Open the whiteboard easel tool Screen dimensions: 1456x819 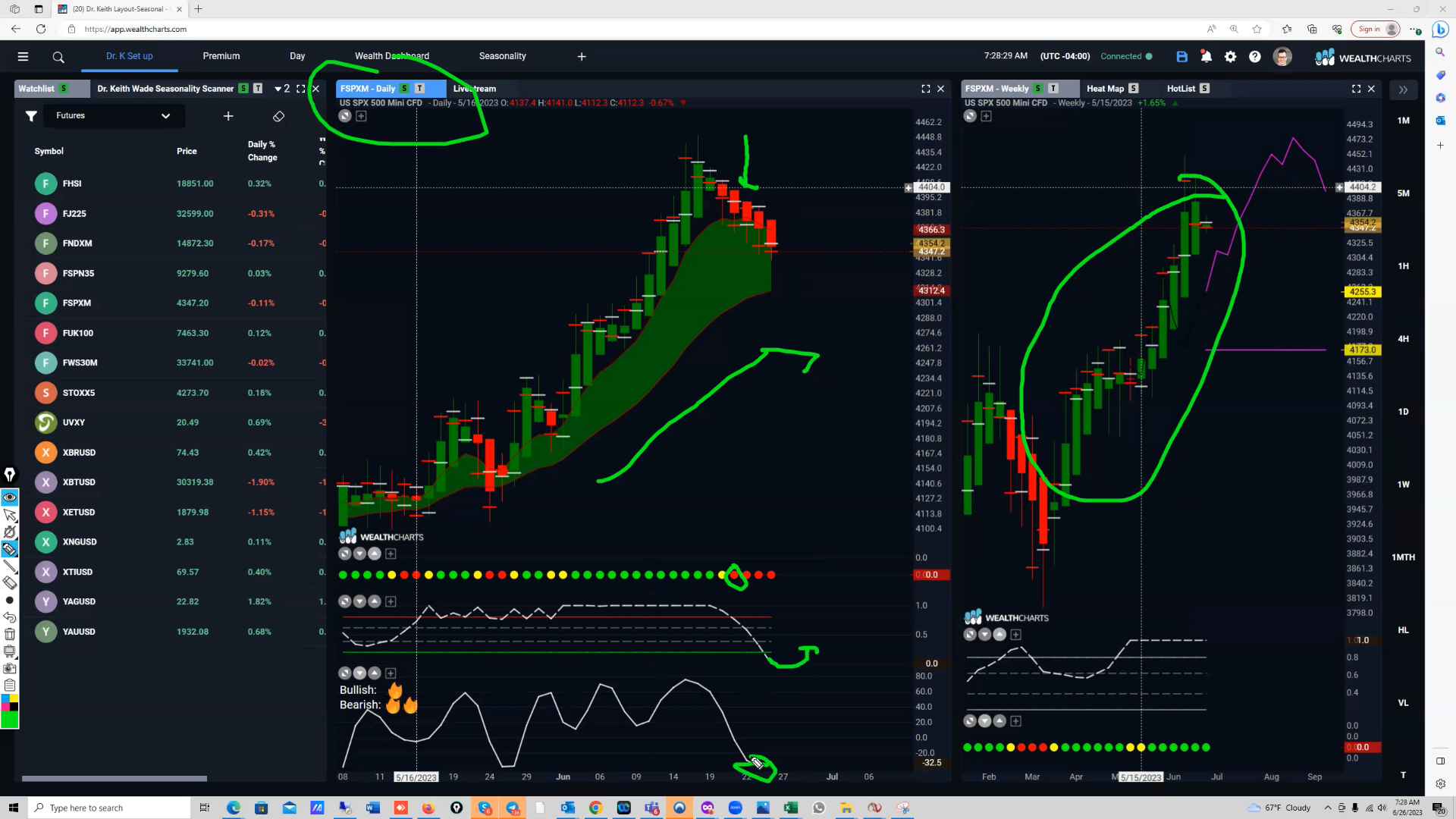coord(10,651)
